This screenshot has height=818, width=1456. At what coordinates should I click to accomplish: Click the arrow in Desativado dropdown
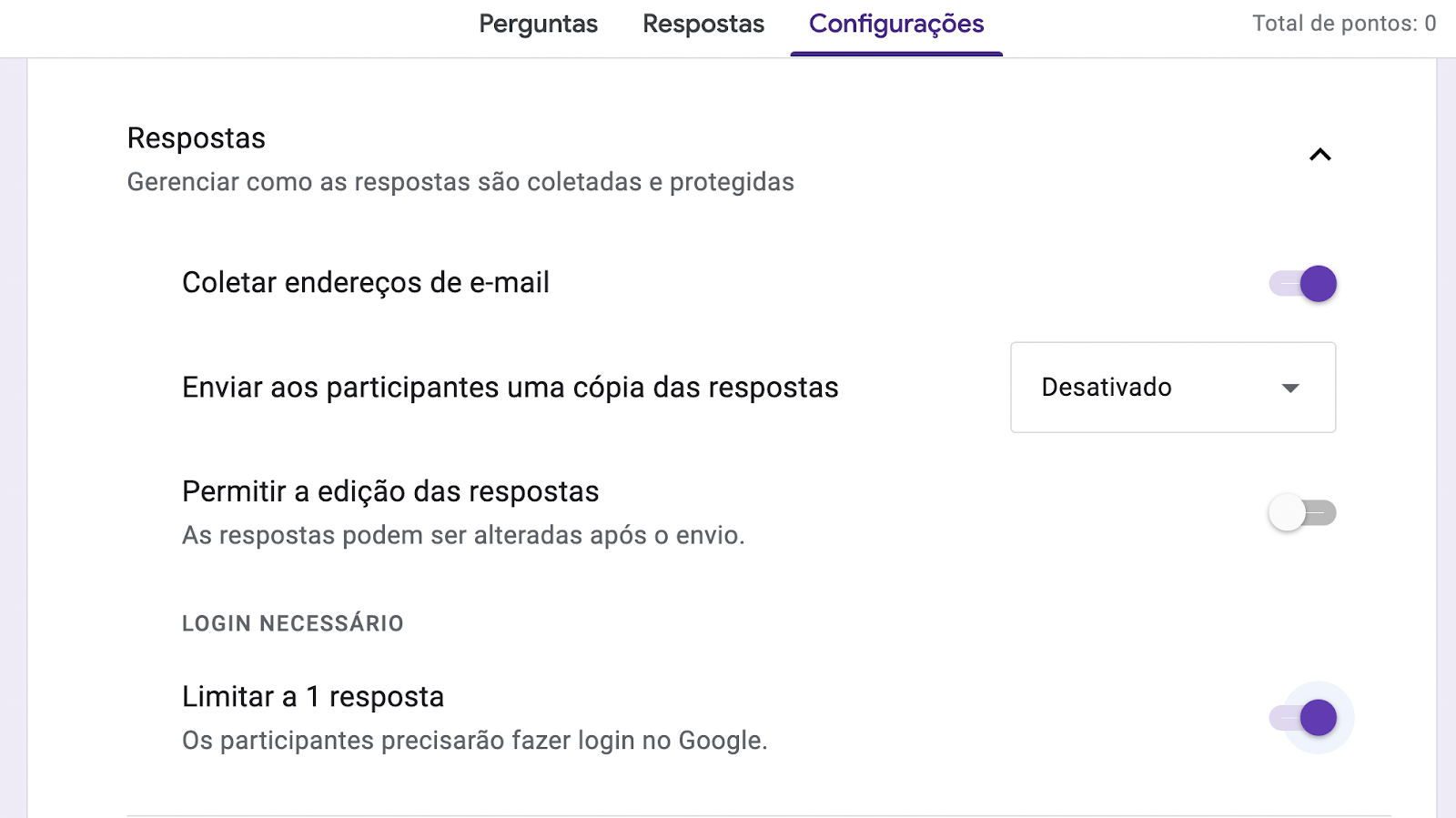coord(1289,389)
